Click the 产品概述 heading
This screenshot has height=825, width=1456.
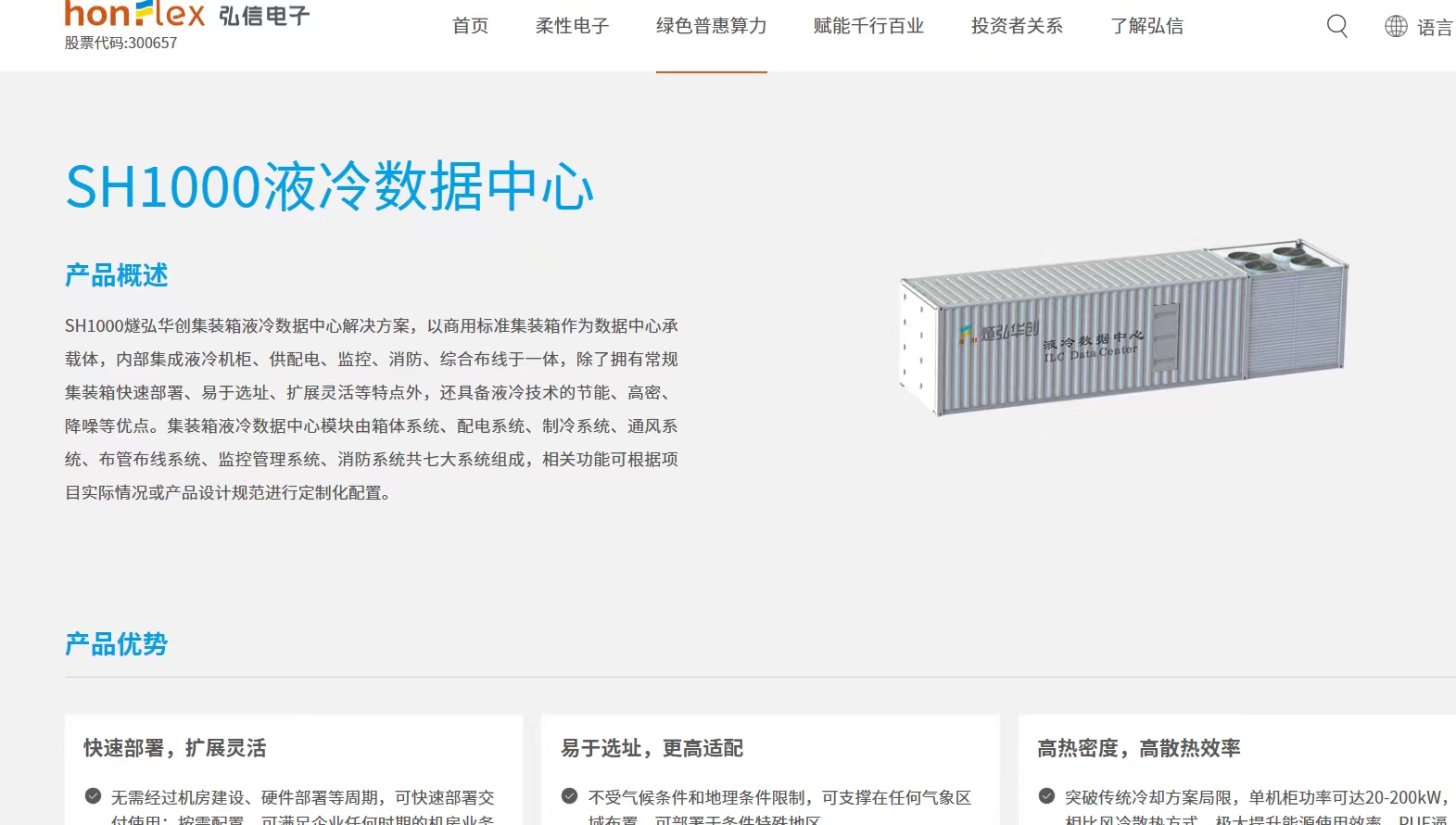117,275
